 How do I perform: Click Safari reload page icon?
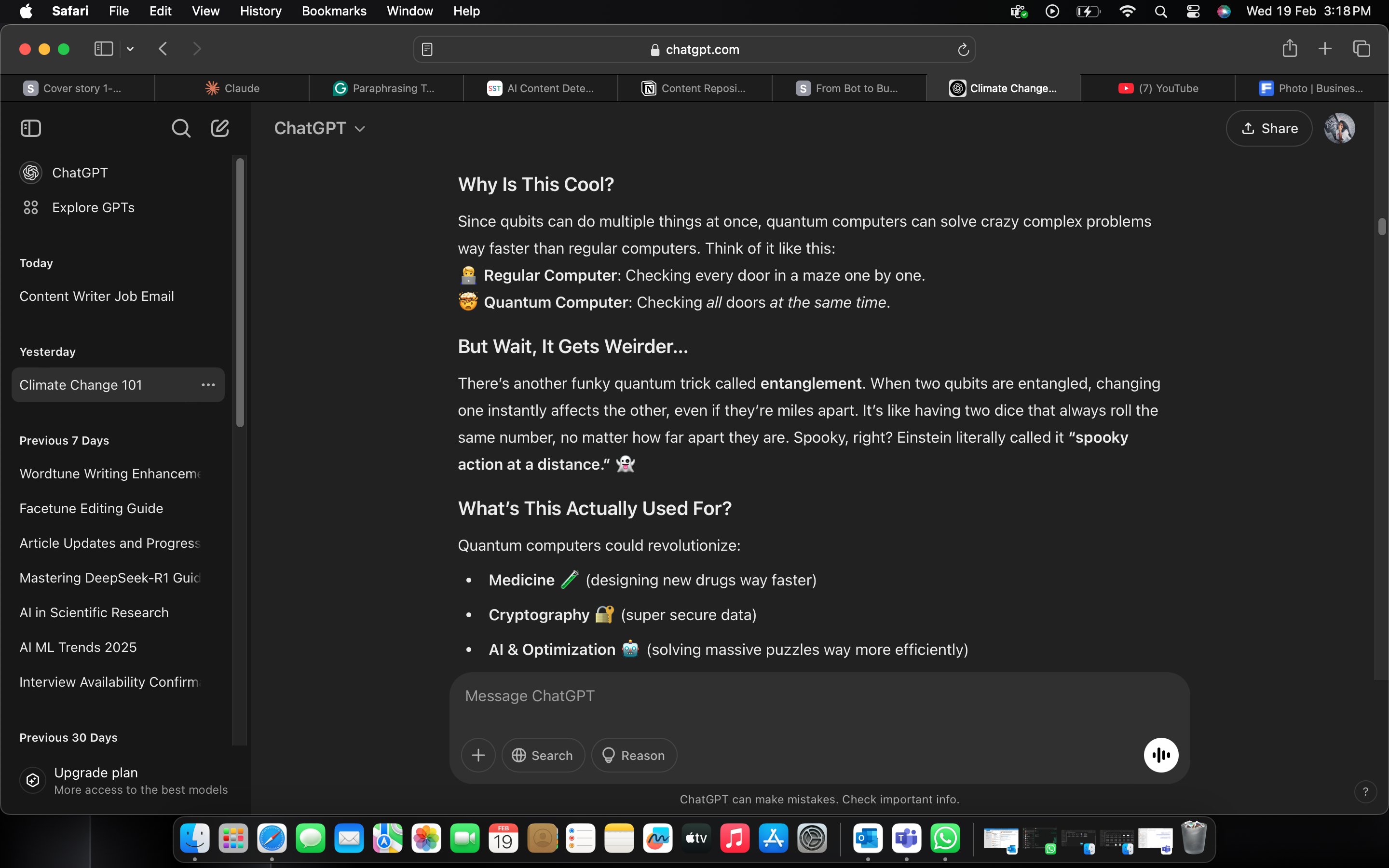click(x=963, y=50)
